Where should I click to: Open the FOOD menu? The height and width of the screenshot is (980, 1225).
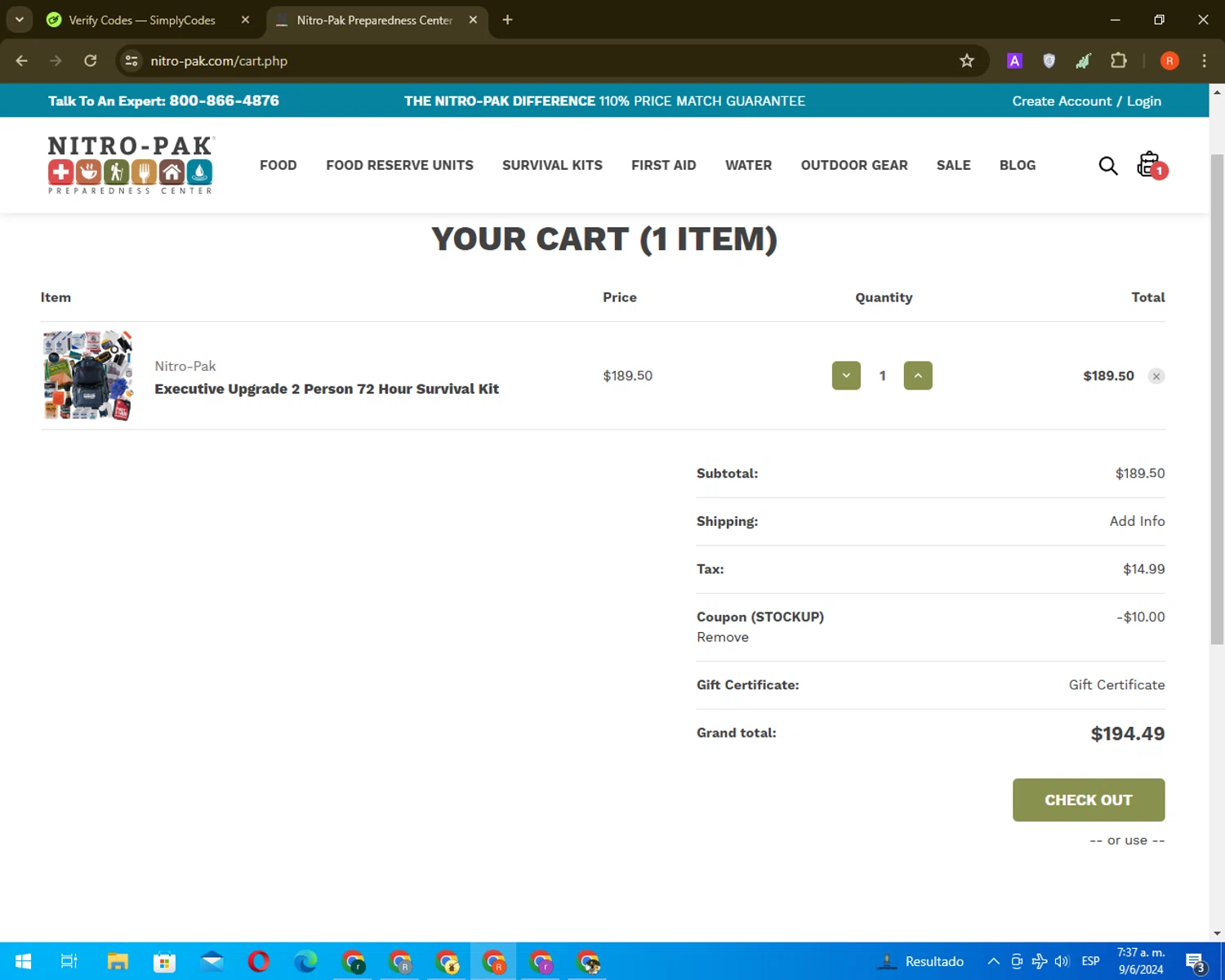coord(278,165)
